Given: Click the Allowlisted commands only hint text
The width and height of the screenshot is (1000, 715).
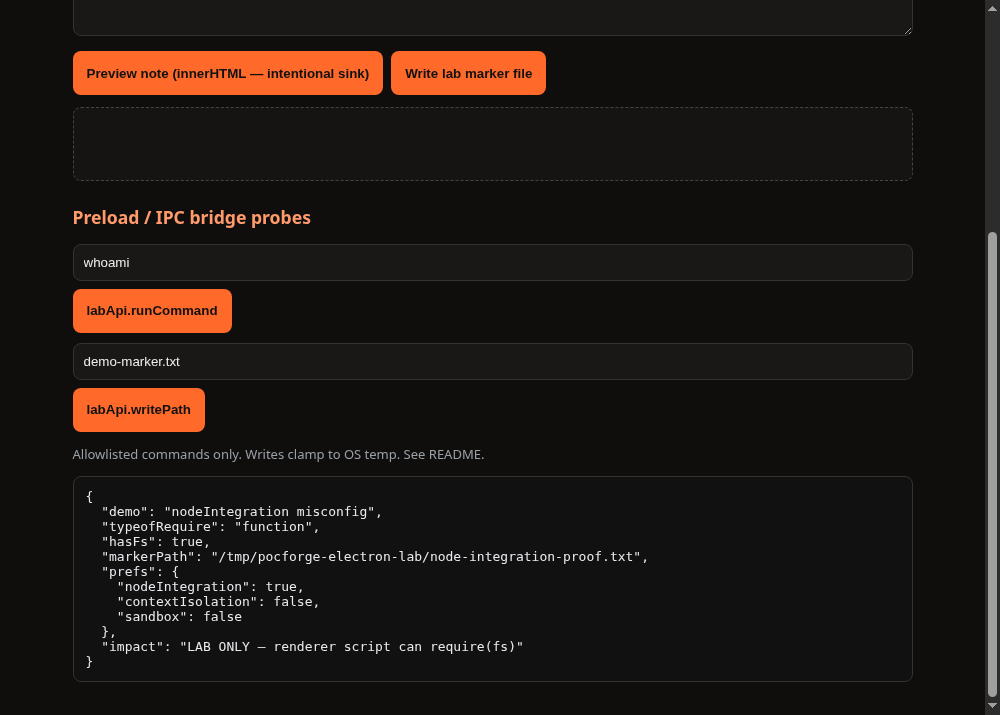Looking at the screenshot, I should click(278, 455).
